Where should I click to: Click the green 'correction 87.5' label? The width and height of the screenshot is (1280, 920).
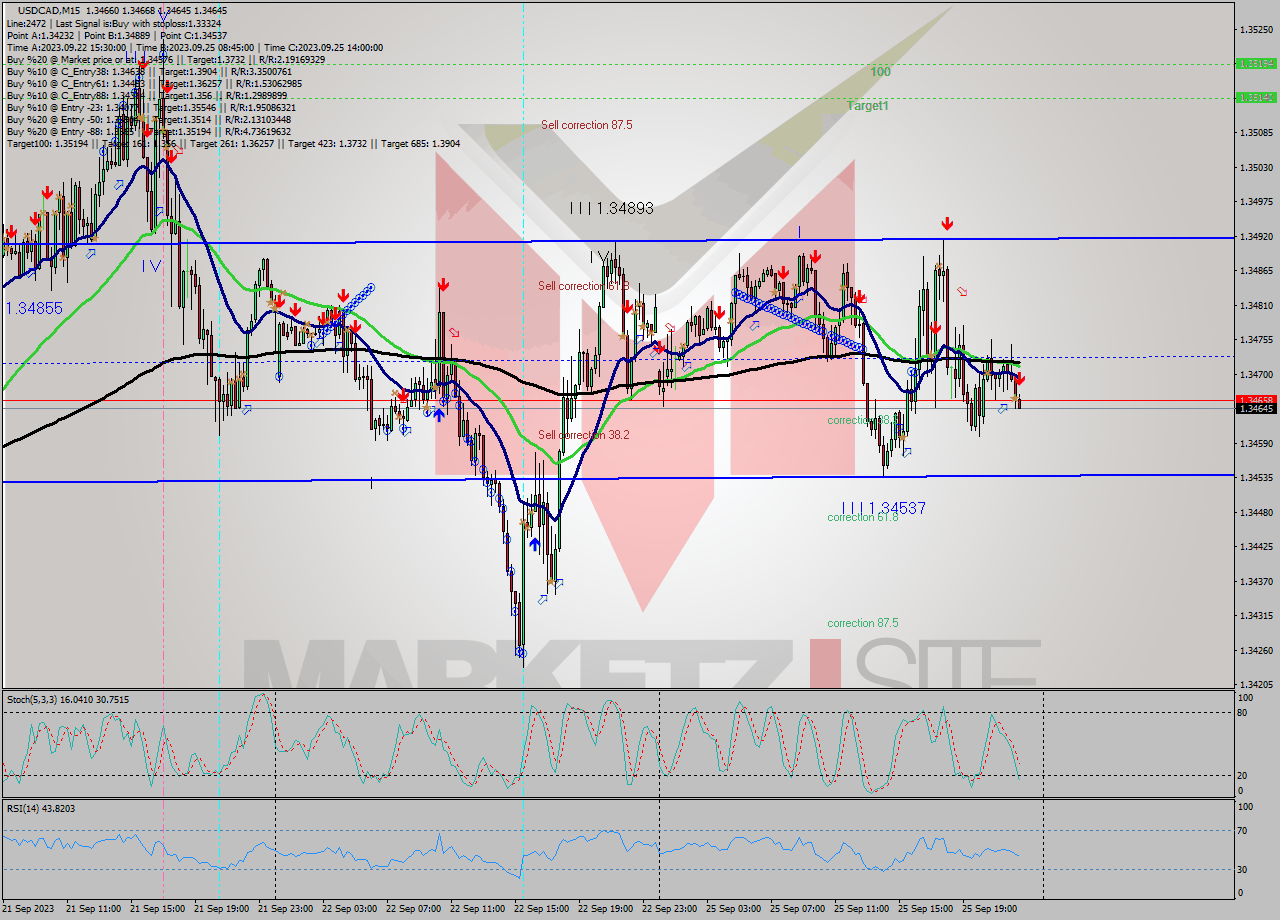[862, 623]
